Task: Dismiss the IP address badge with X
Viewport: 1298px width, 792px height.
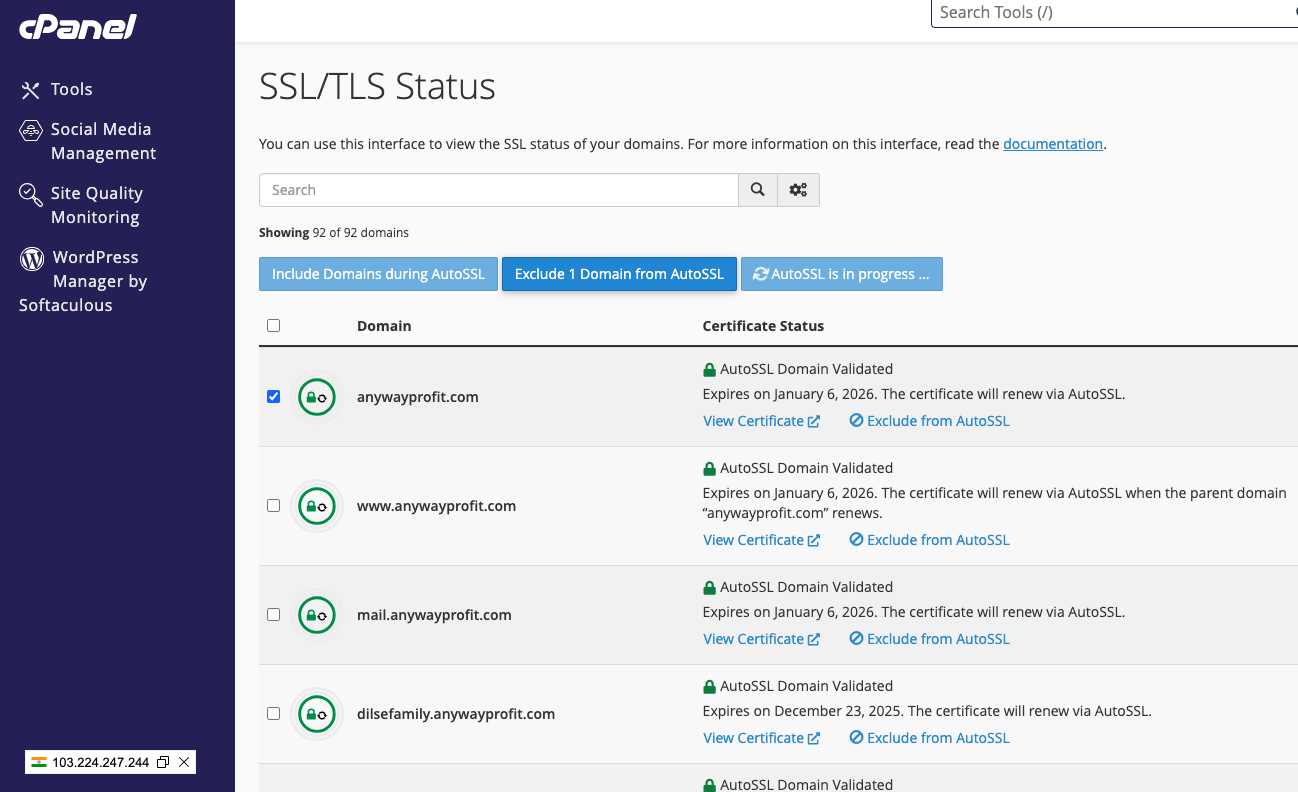Action: click(x=184, y=762)
